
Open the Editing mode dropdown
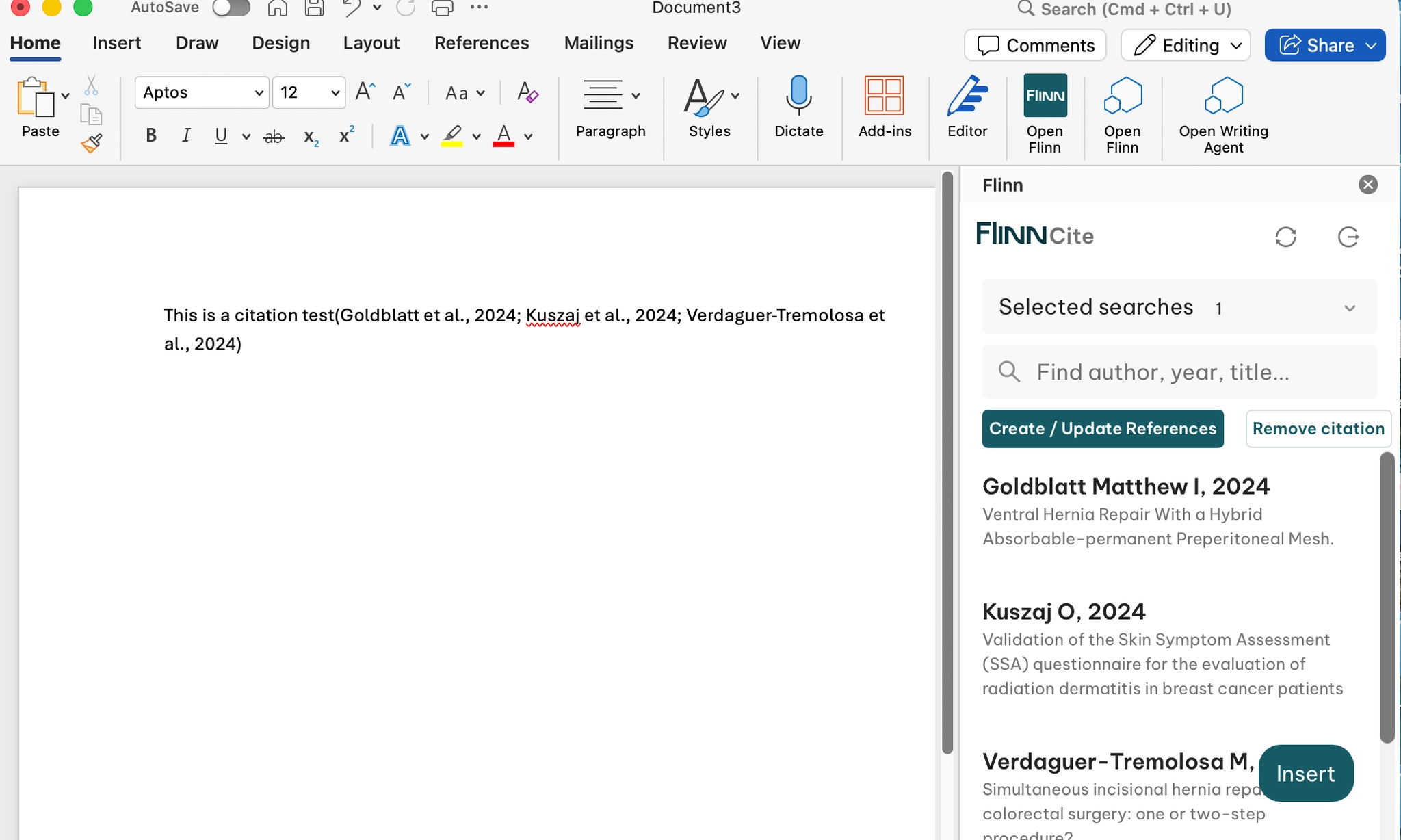pos(1186,45)
